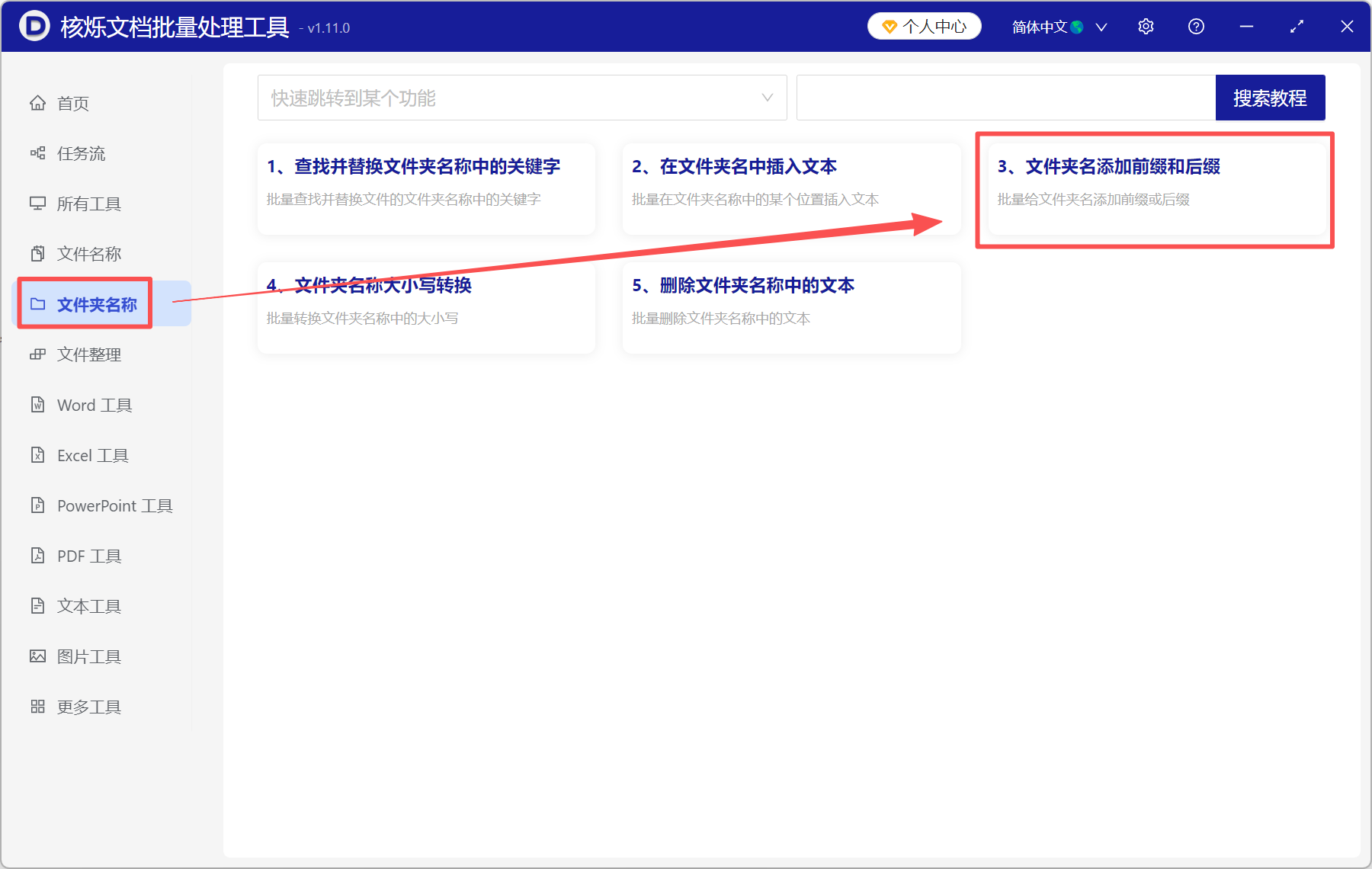1372x869 pixels.
Task: Open 删除文件夹名称中的文本 tool card
Action: [790, 307]
